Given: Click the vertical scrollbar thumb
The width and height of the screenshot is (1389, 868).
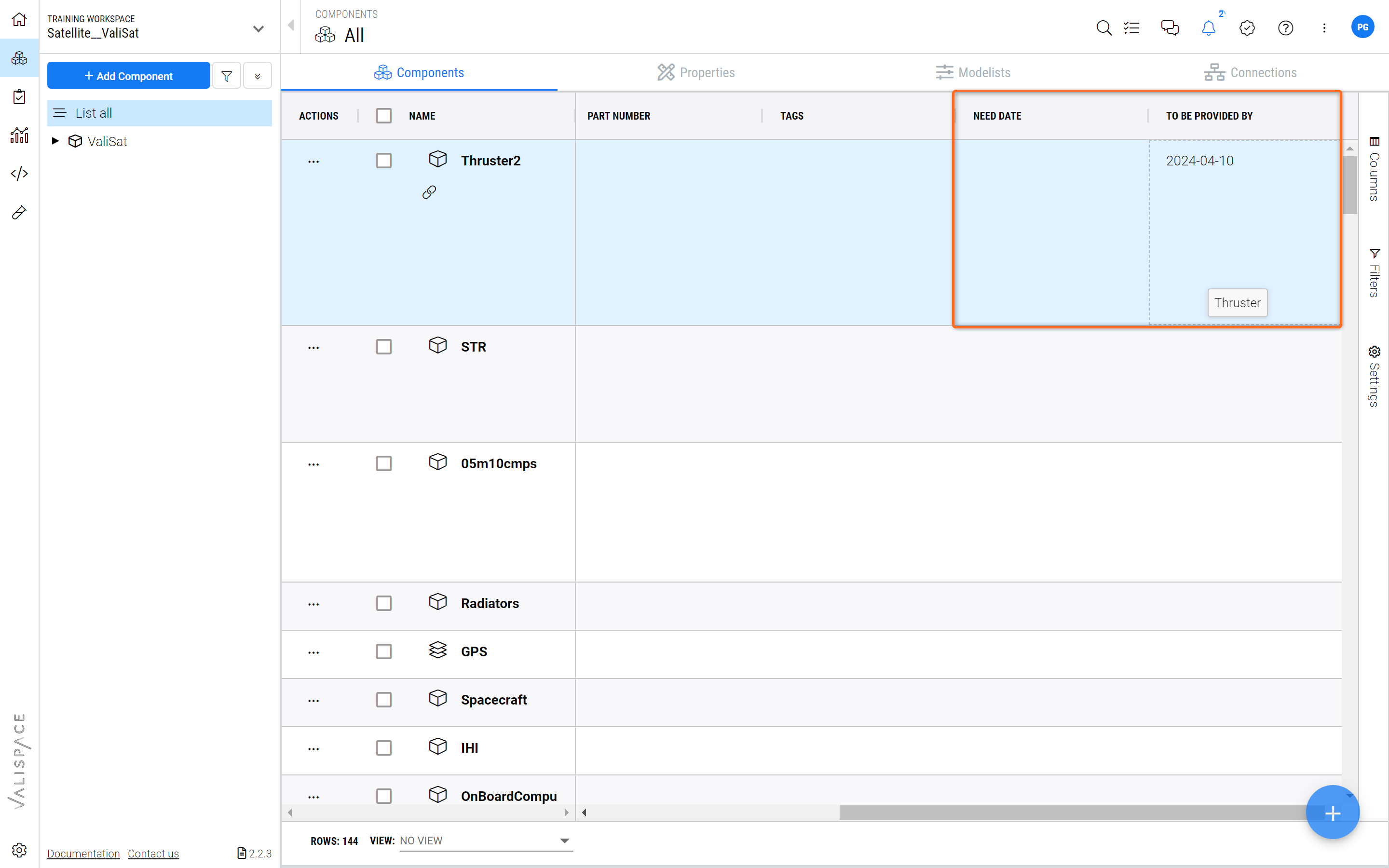Looking at the screenshot, I should coord(1349,184).
